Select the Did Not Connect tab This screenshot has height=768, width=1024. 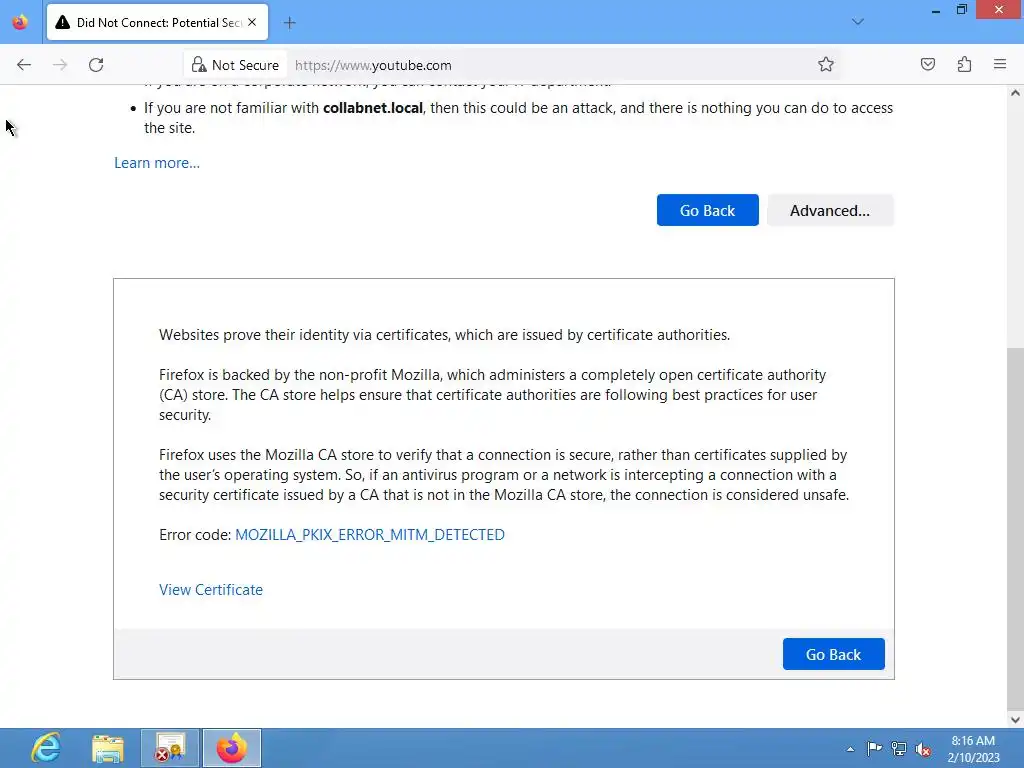click(157, 22)
